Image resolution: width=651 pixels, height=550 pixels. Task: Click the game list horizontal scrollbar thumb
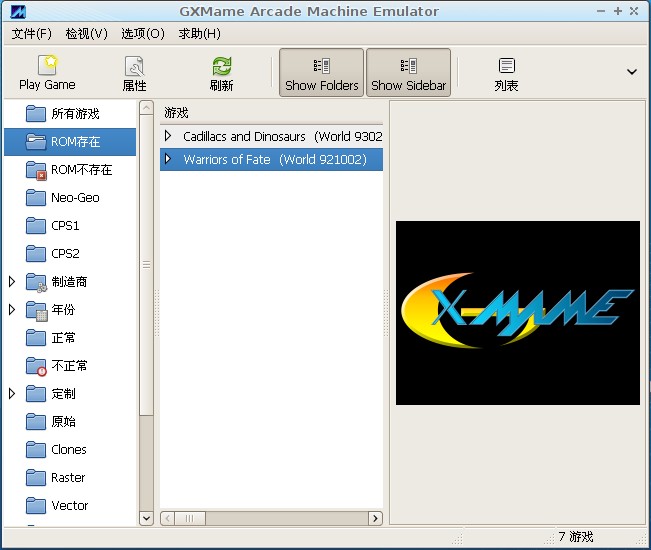[190, 518]
